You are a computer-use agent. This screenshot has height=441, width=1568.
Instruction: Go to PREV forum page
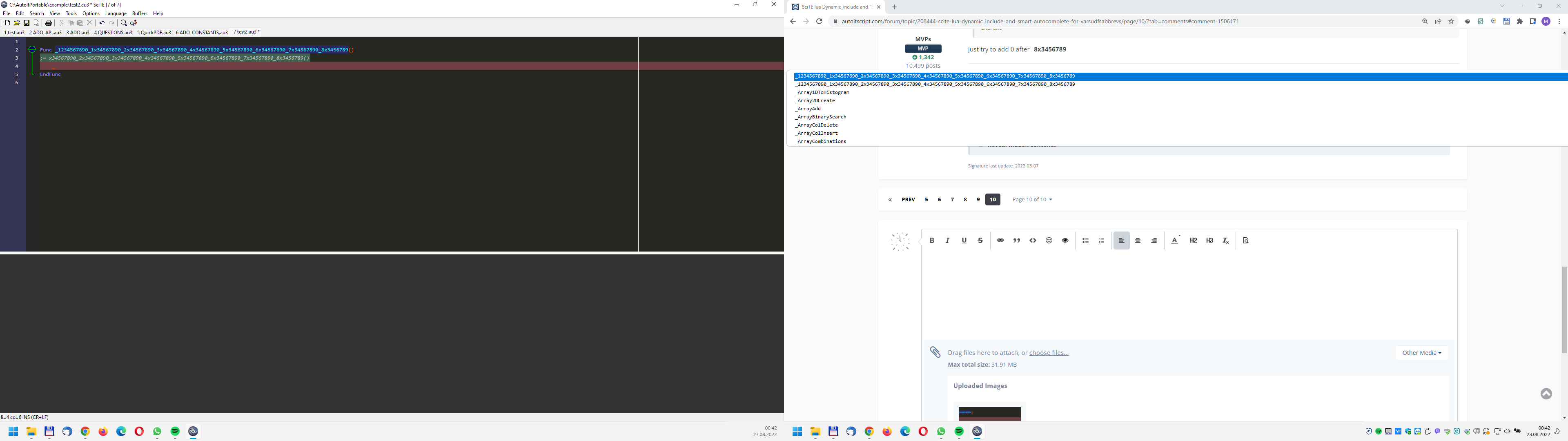[908, 200]
